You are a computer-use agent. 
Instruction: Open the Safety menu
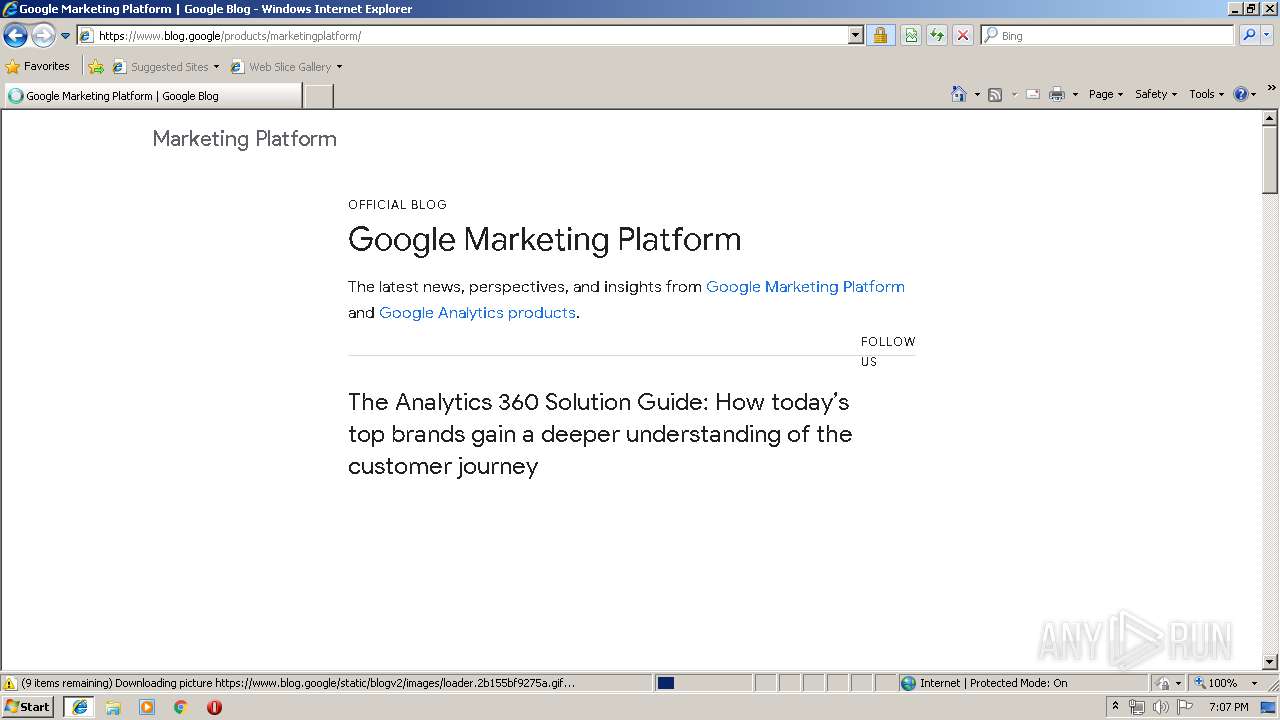[x=1156, y=94]
